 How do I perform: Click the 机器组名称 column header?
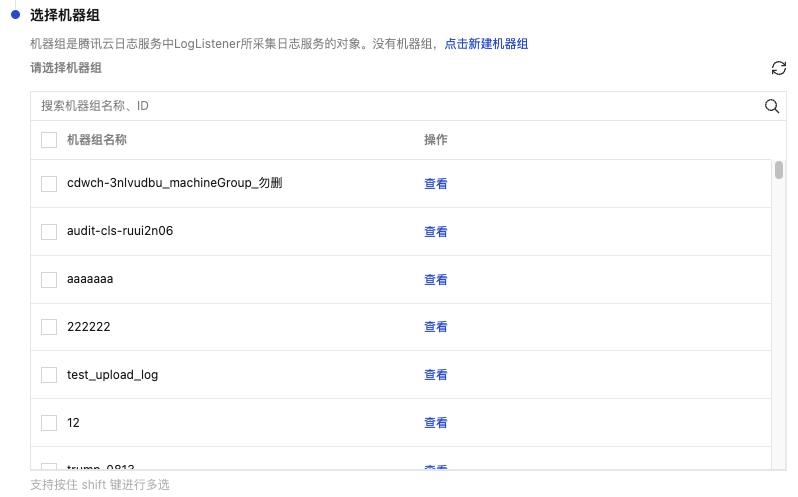click(x=97, y=140)
